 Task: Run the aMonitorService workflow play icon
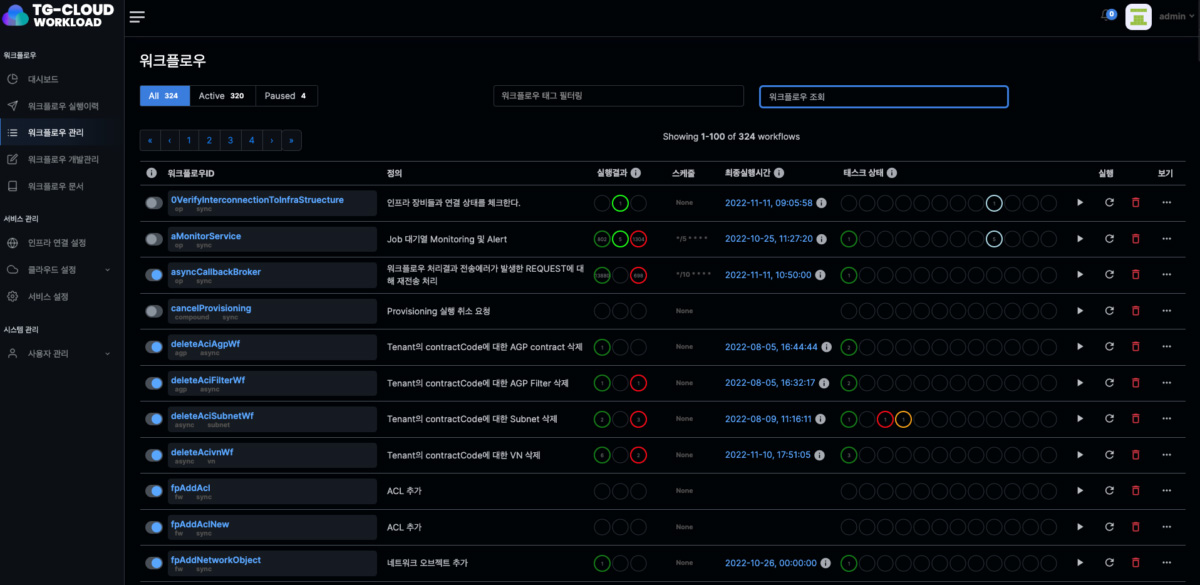[1079, 239]
